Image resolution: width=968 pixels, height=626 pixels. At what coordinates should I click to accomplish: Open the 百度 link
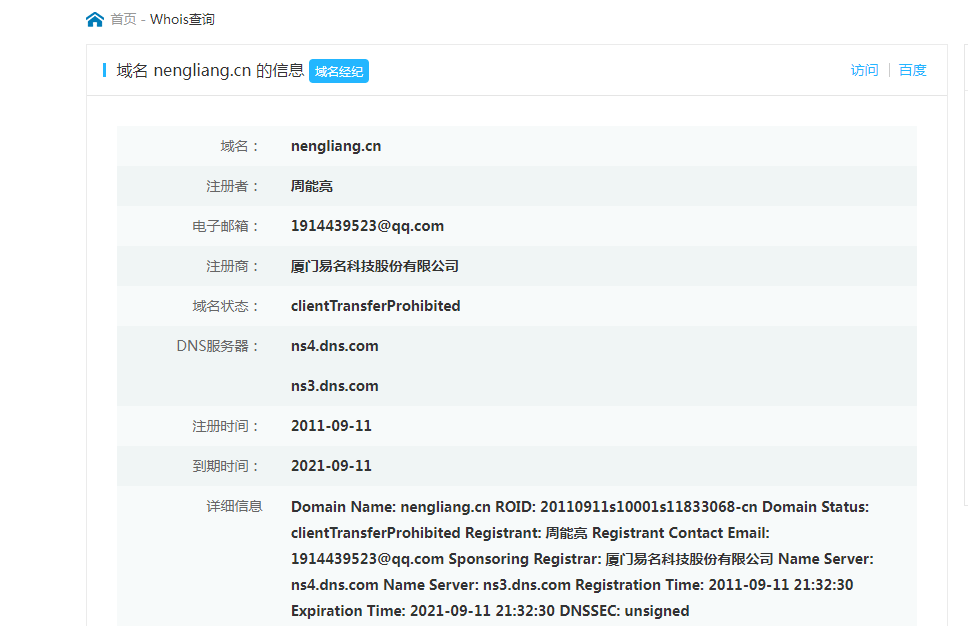912,70
